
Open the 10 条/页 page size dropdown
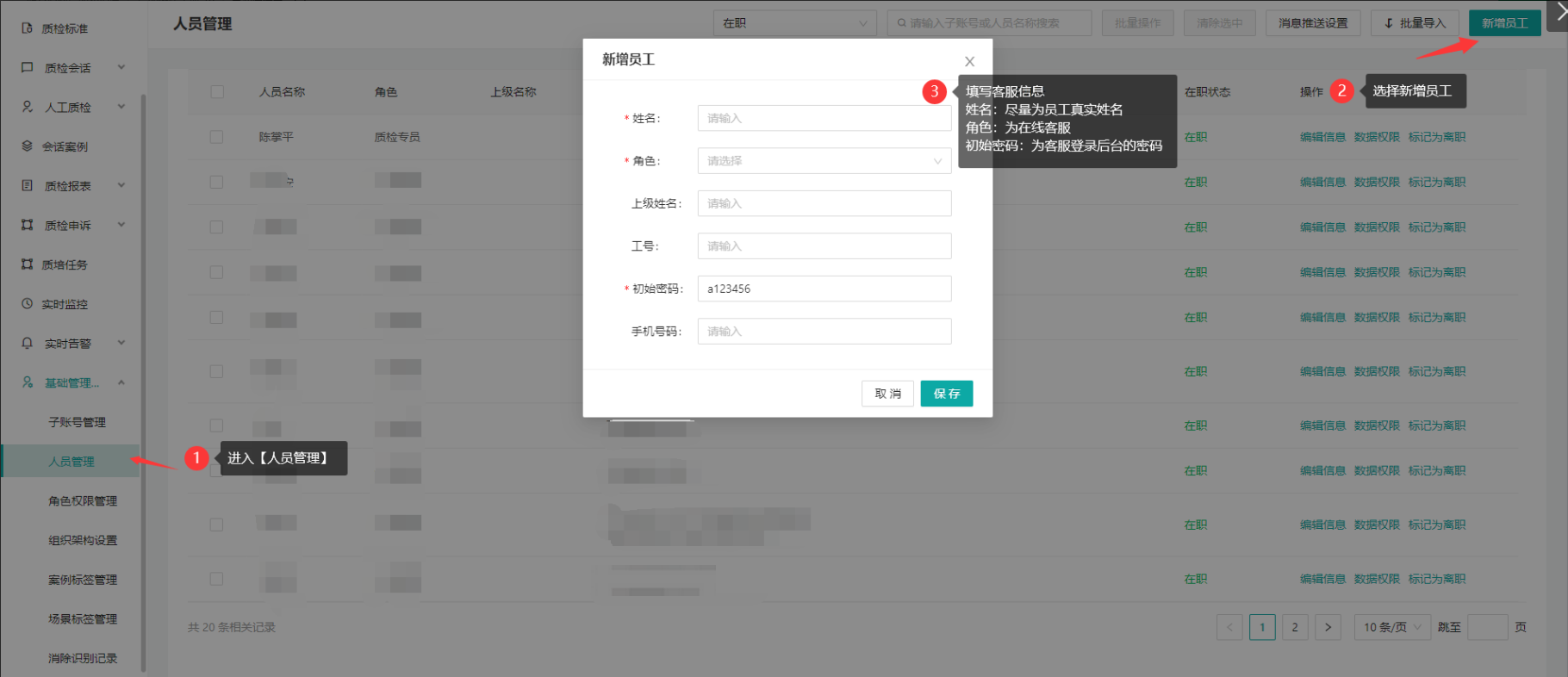coord(1392,627)
